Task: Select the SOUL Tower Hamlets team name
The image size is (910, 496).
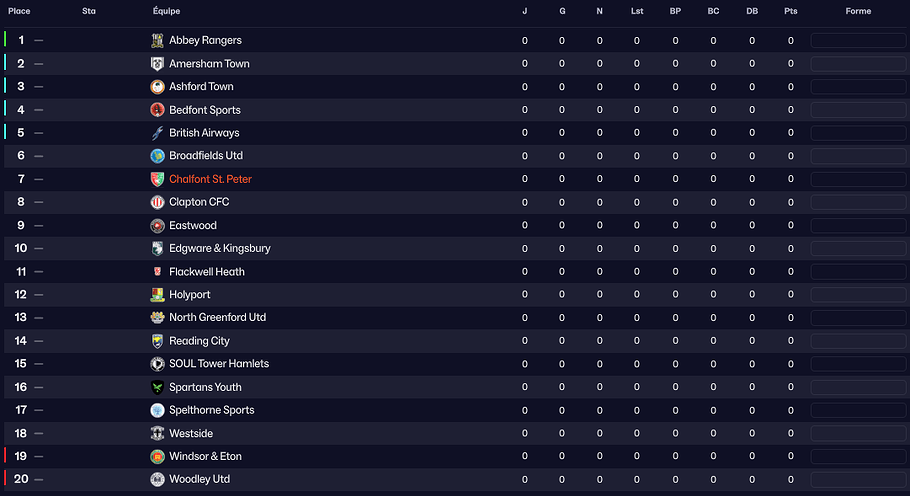Action: pos(219,364)
